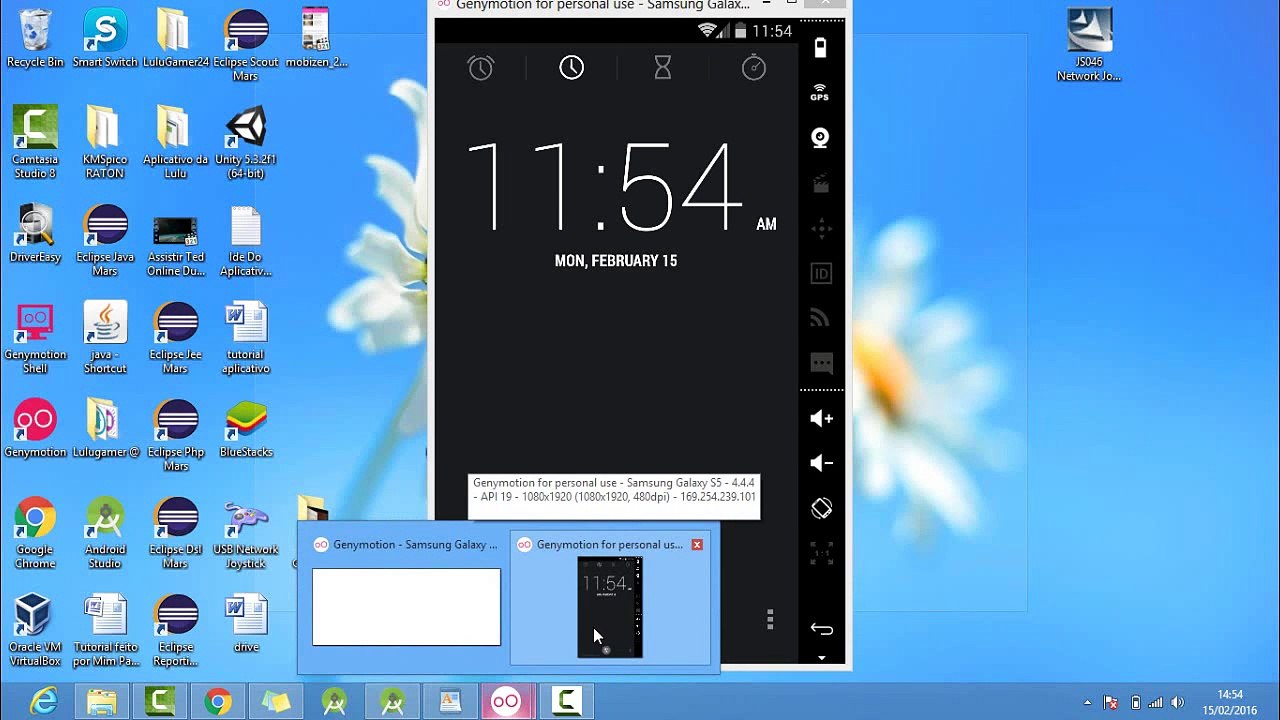The image size is (1280, 720).
Task: Open USB Network Joystick shortcut
Action: 245,534
